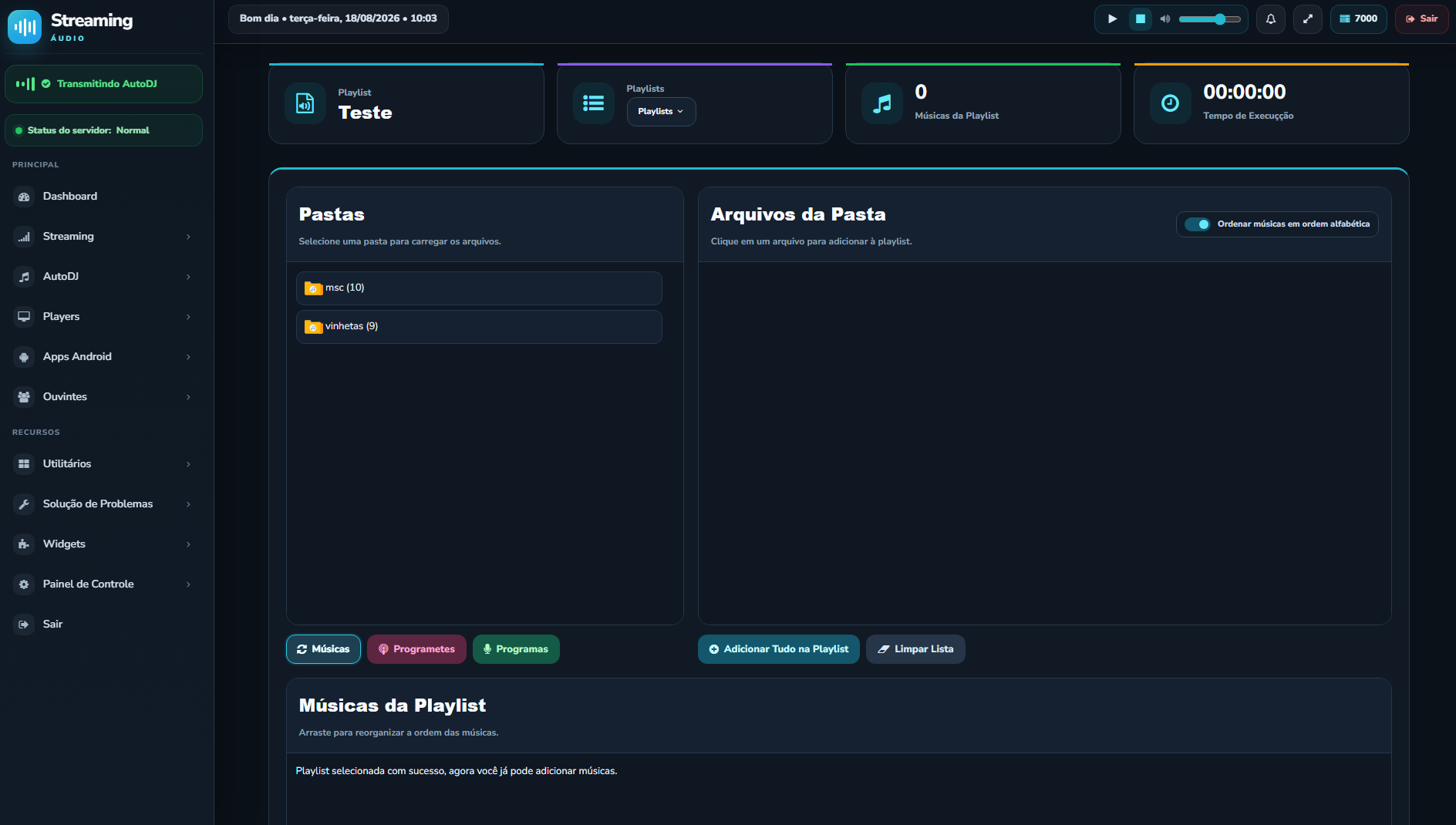Open Solução de Problemas sidebar menu

[103, 503]
